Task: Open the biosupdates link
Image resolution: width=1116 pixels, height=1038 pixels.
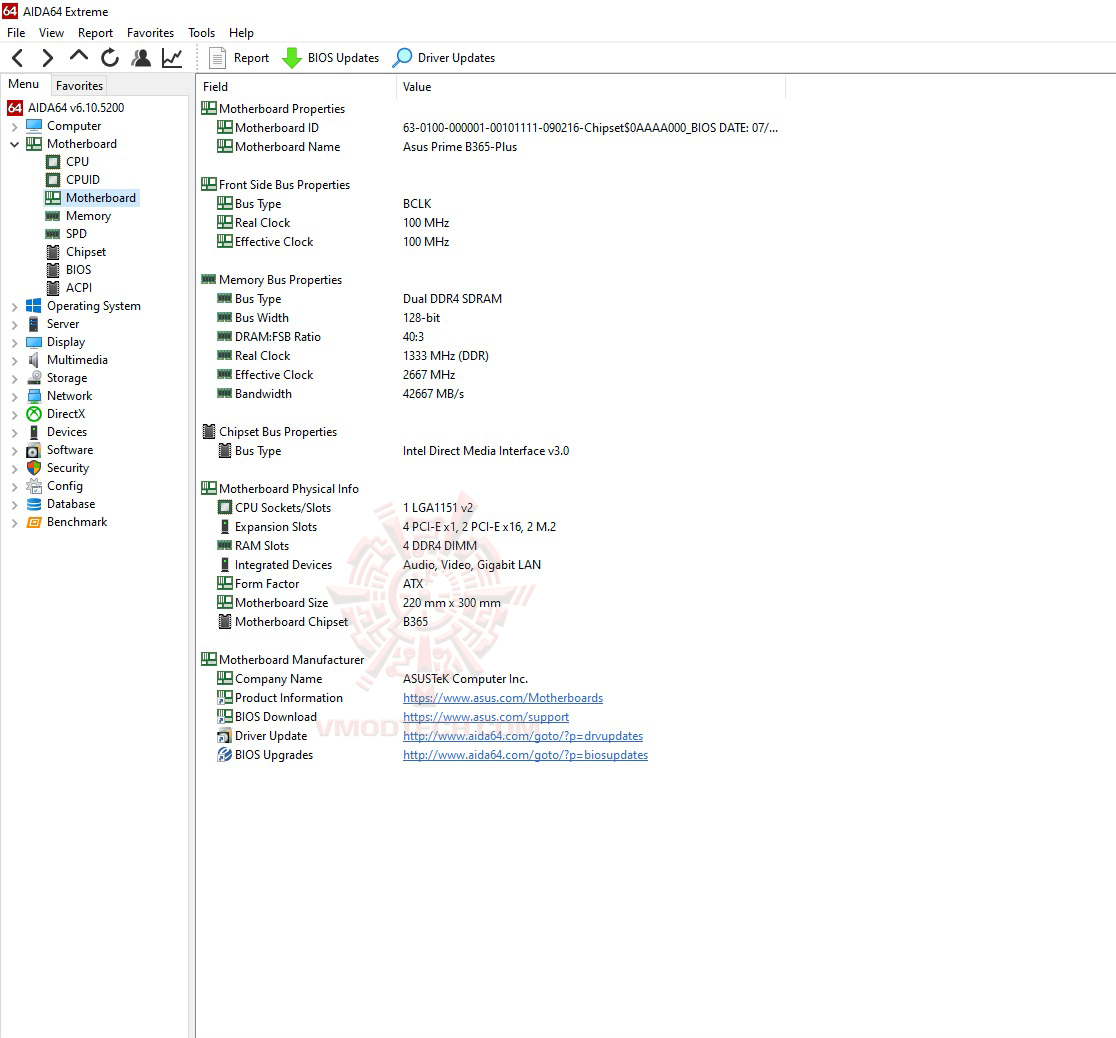Action: coord(525,755)
